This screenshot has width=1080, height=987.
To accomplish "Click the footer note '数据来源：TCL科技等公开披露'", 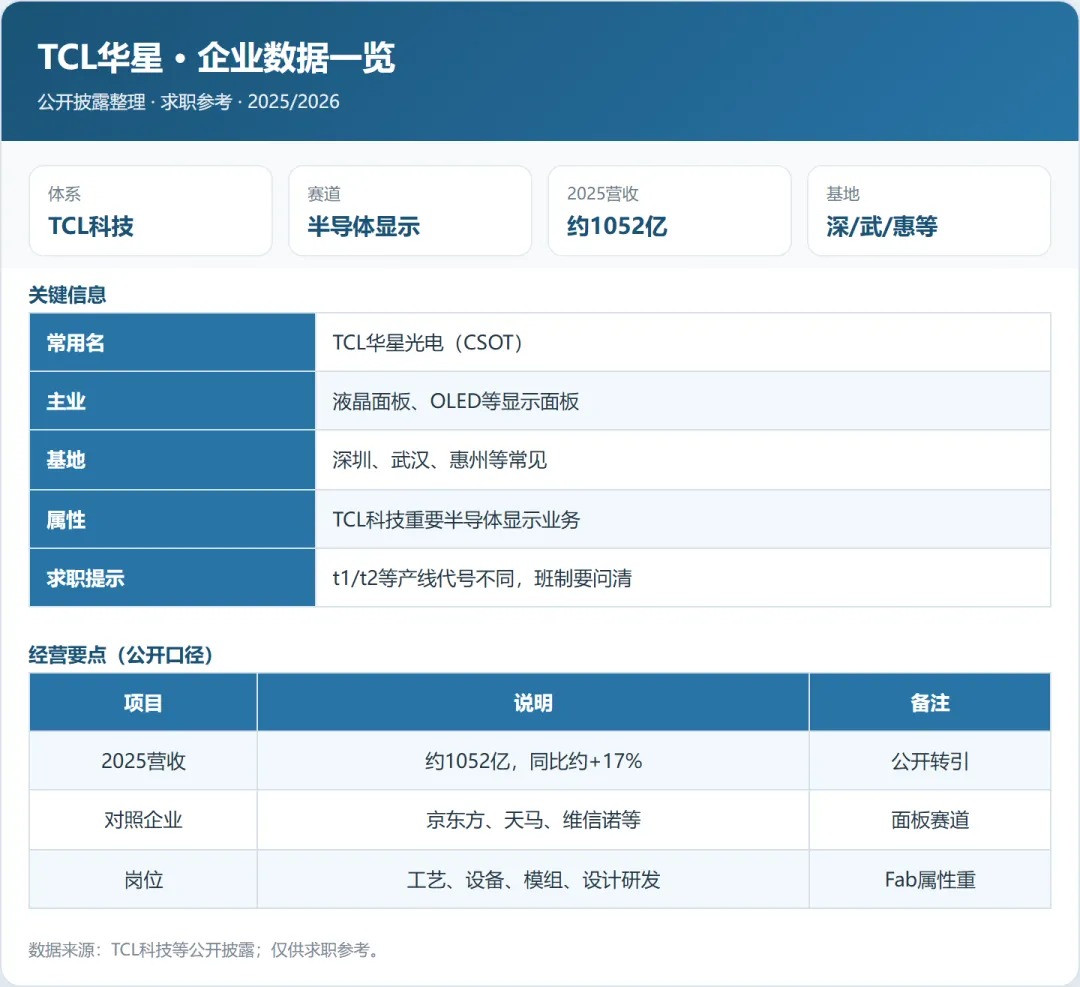I will [x=141, y=950].
